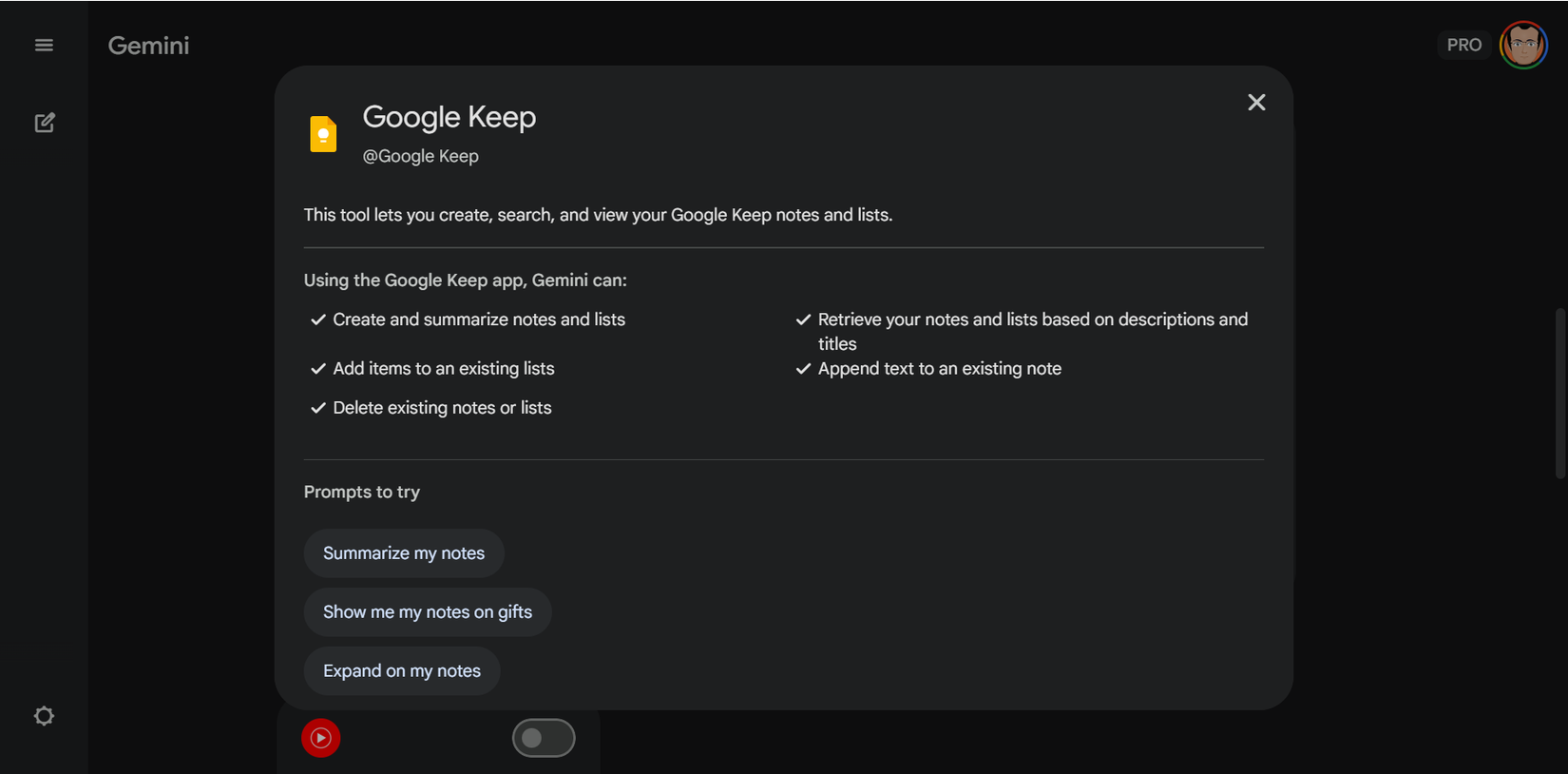Click the tool description sentence about Keep notes

click(598, 215)
